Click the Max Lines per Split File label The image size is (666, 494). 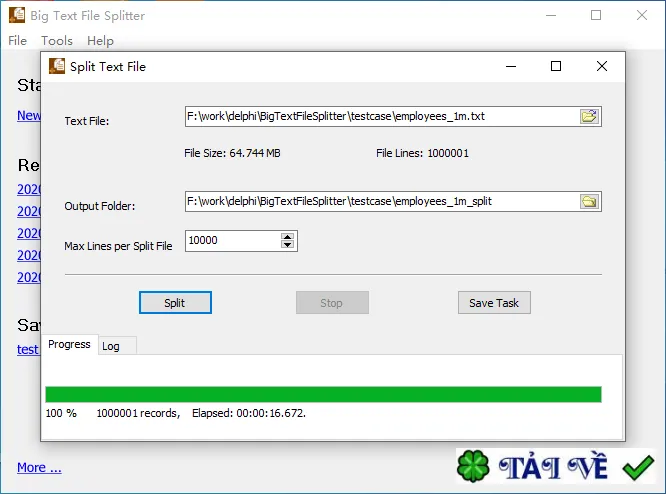[118, 246]
